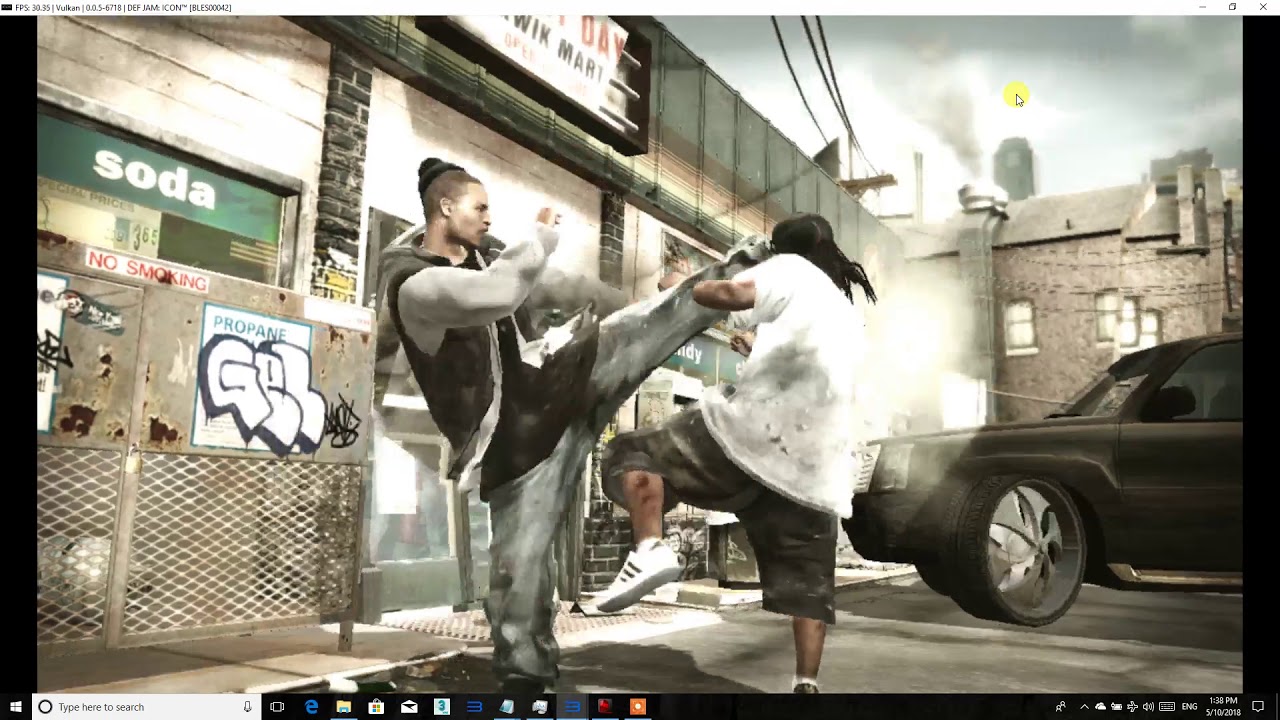Viewport: 1280px width, 720px height.
Task: Expand the hidden system tray icons
Action: (x=1085, y=707)
